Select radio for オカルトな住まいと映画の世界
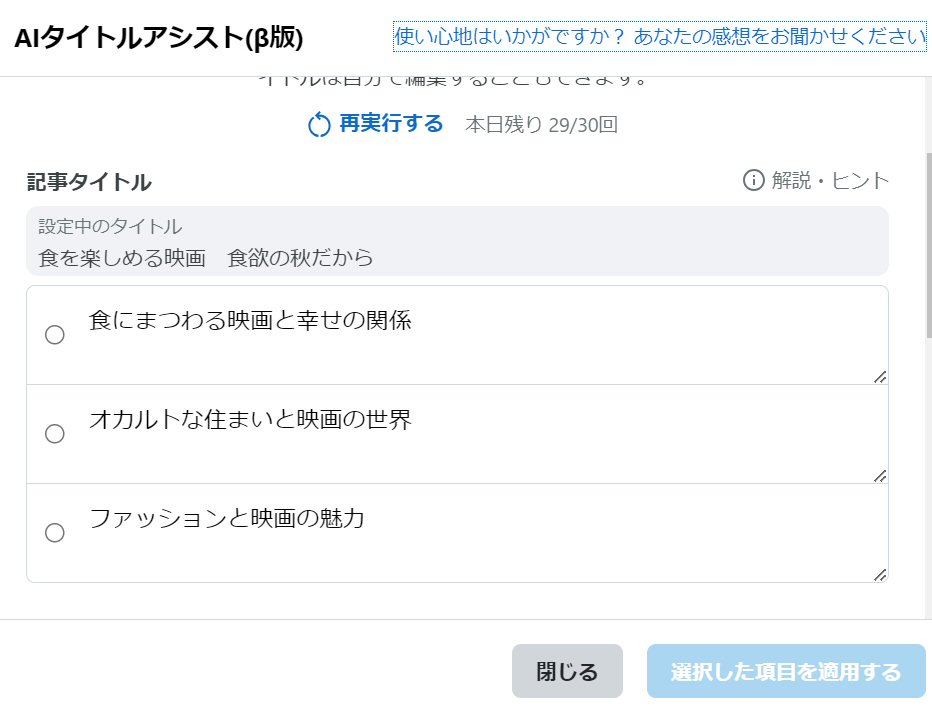The width and height of the screenshot is (932, 716). pos(55,434)
